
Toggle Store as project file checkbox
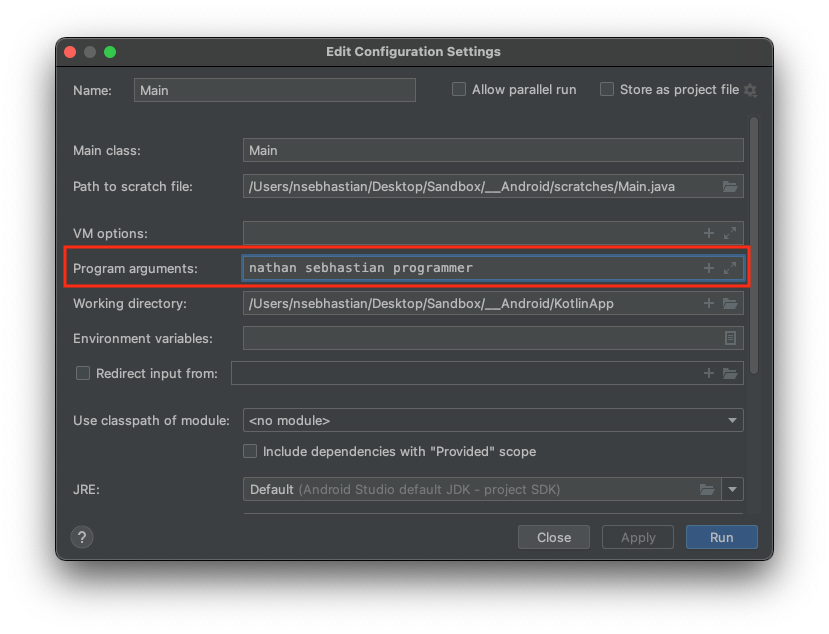coord(607,89)
